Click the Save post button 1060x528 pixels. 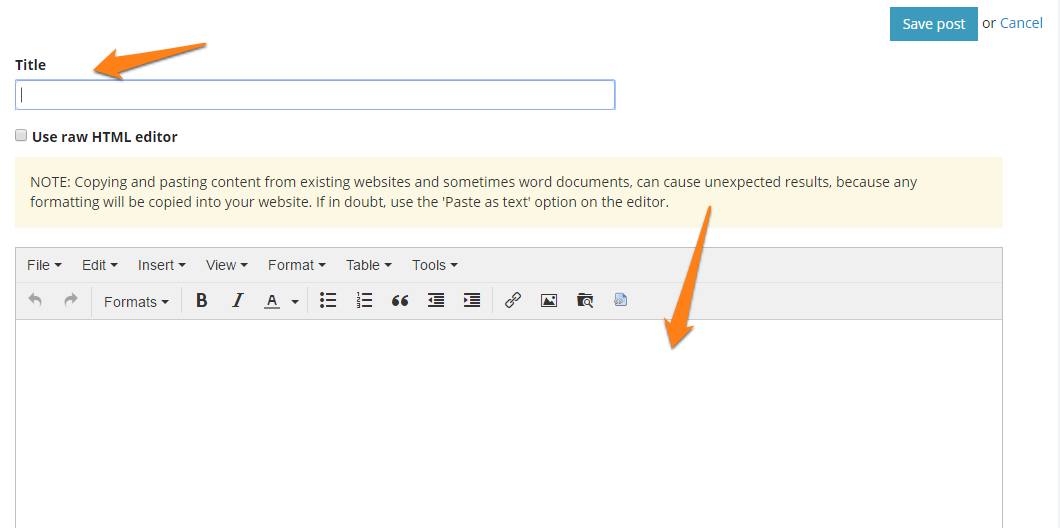tap(933, 24)
